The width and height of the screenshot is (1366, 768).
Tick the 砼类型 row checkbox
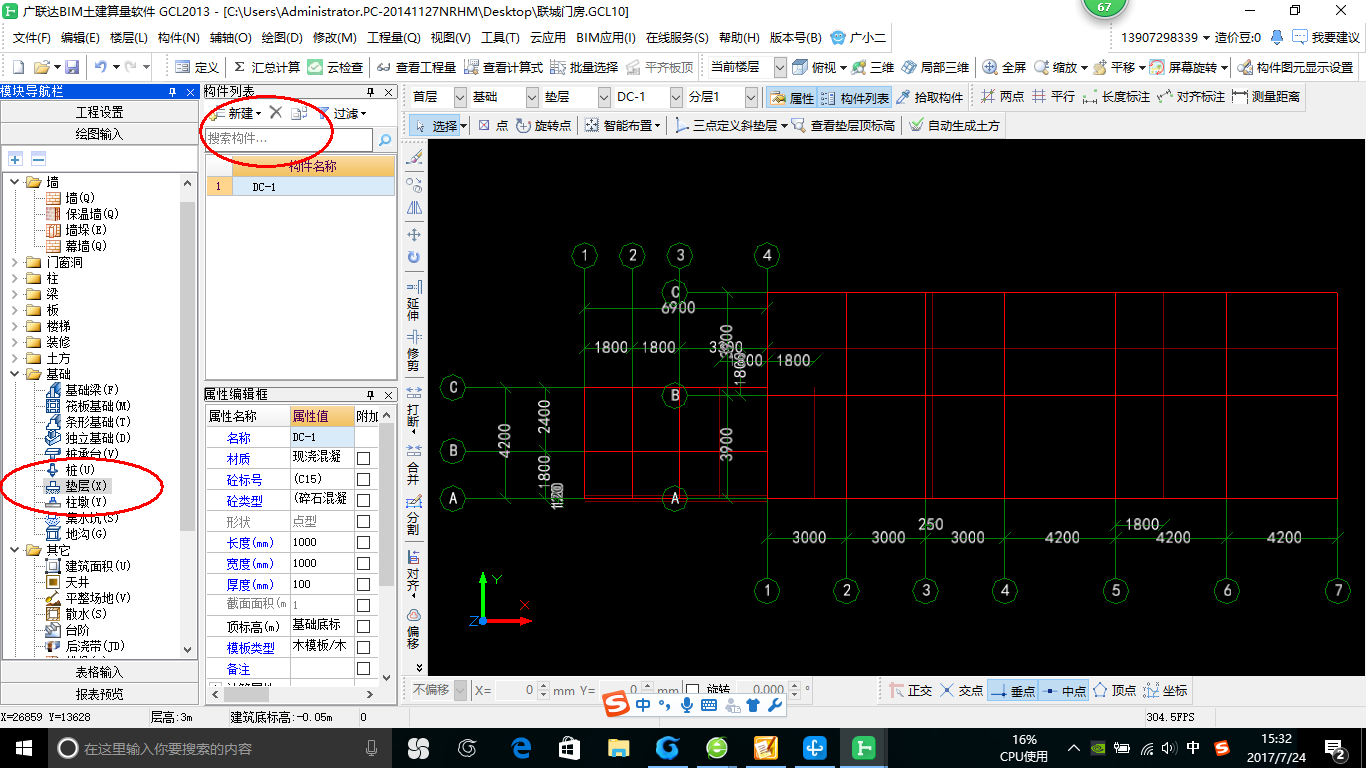click(x=364, y=500)
